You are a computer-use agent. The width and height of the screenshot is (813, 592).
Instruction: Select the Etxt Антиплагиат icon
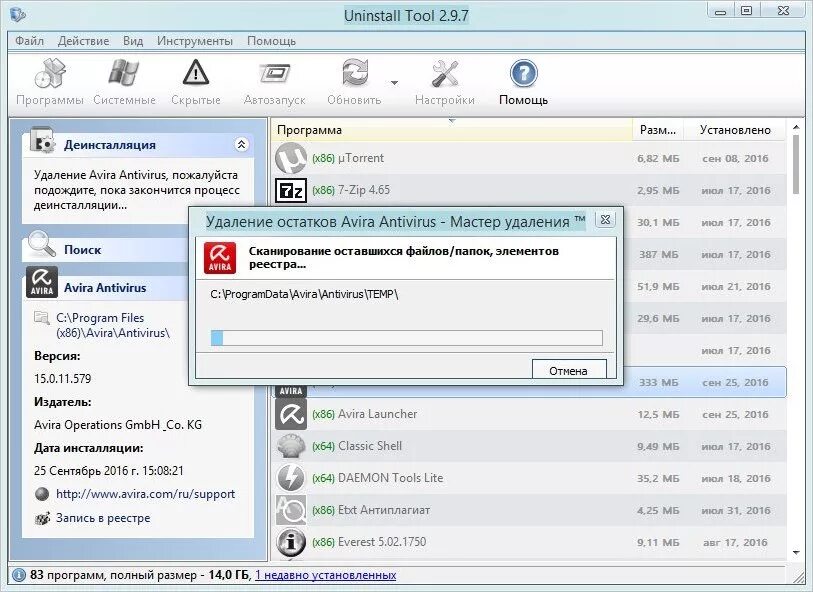[291, 510]
